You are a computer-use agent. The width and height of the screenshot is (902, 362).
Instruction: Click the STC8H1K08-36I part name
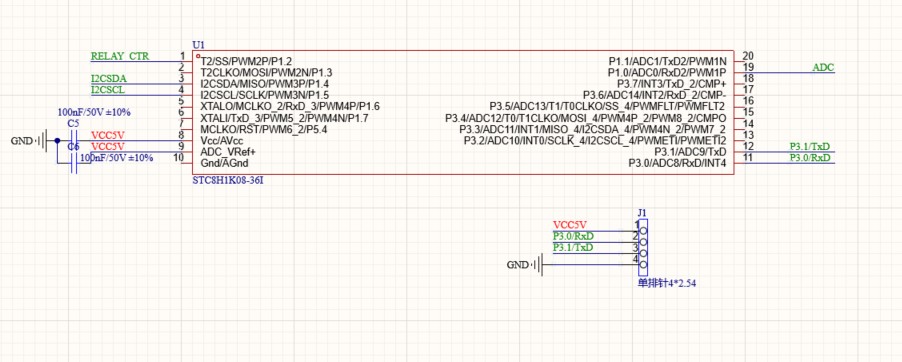click(229, 181)
